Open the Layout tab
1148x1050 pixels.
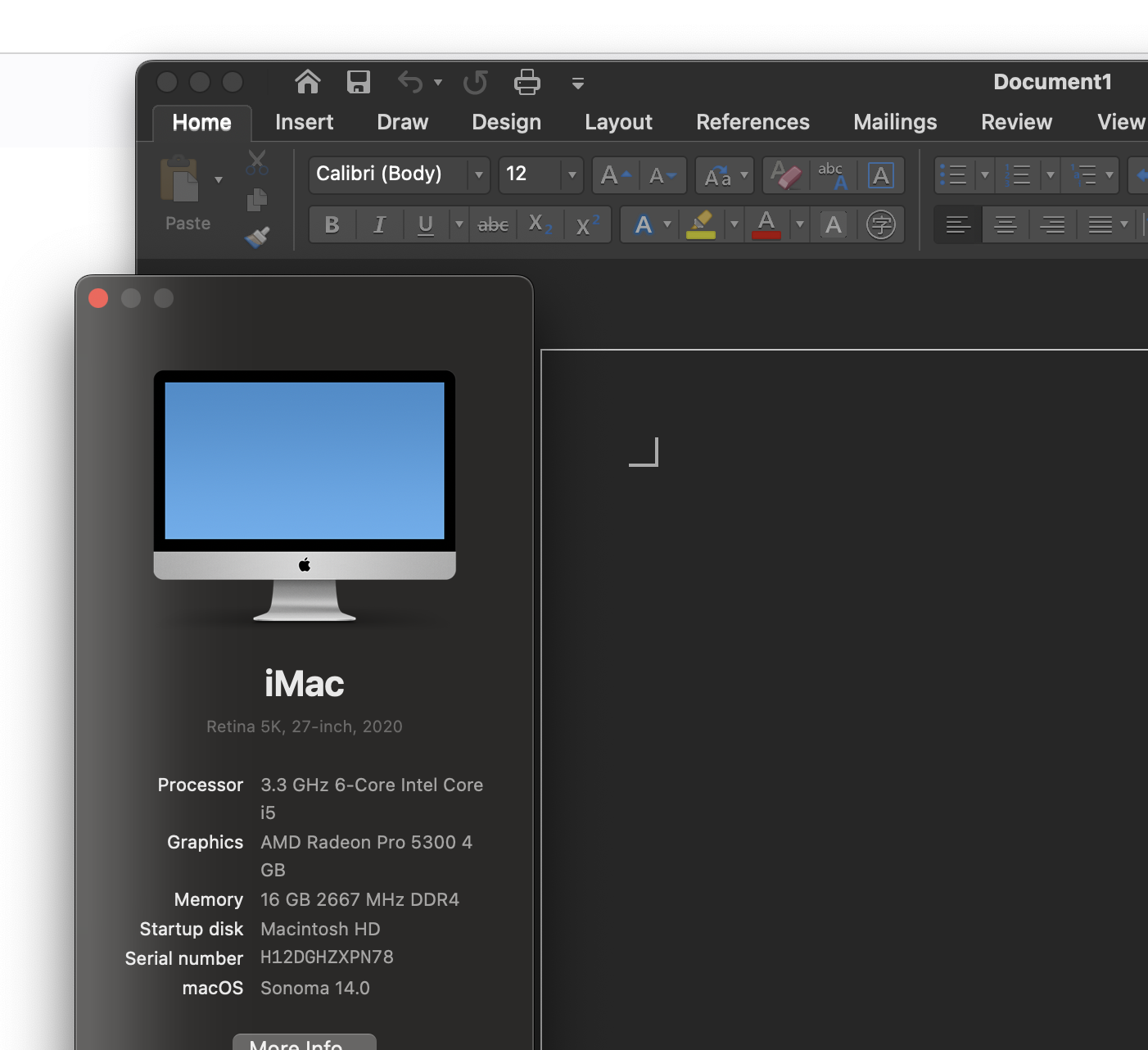tap(619, 122)
